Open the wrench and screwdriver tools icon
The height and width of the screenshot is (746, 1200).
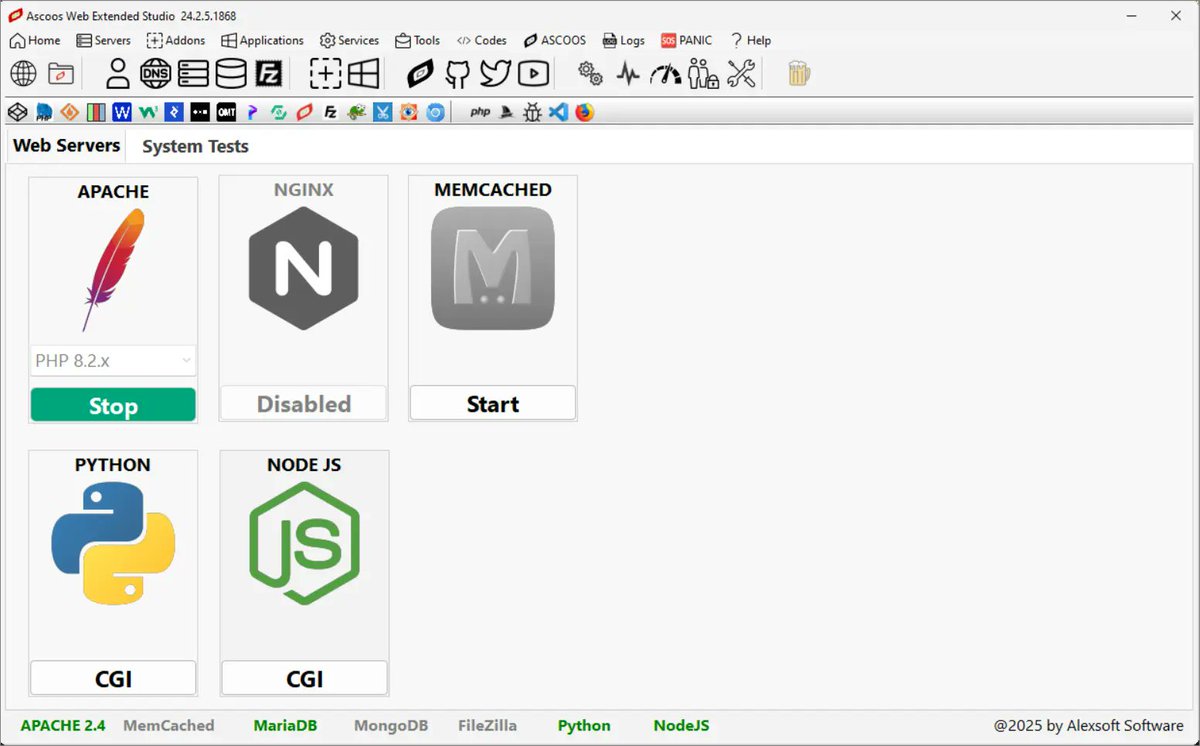click(x=741, y=73)
